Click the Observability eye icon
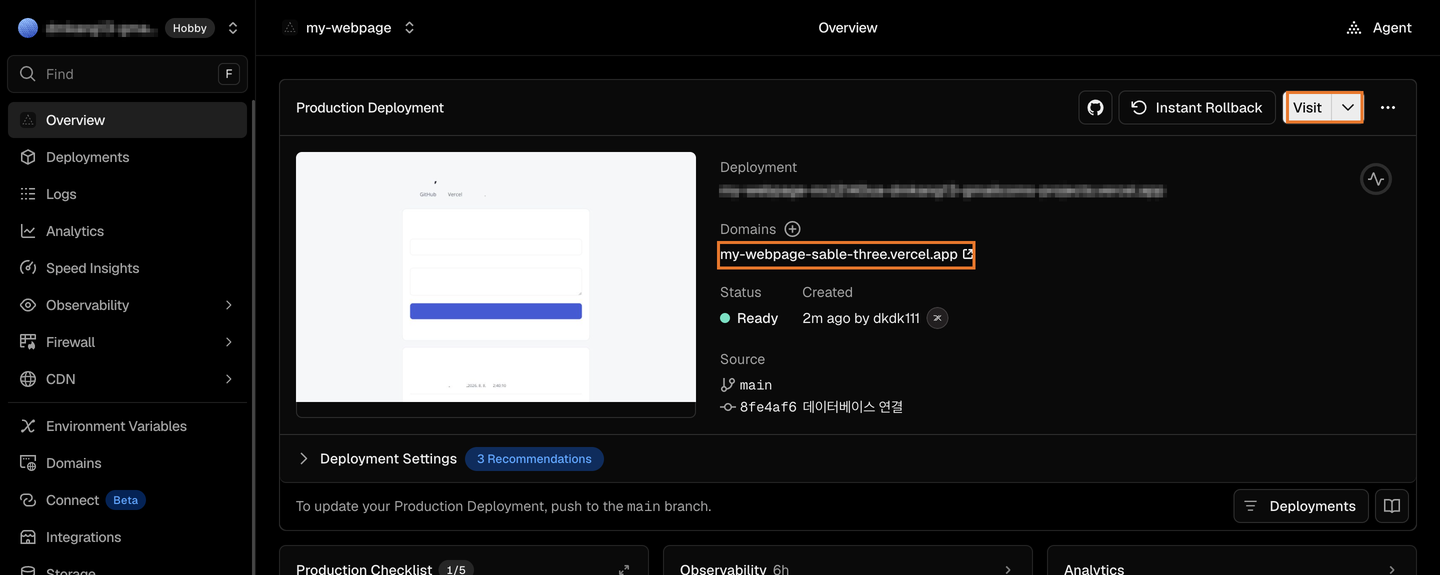 (28, 305)
